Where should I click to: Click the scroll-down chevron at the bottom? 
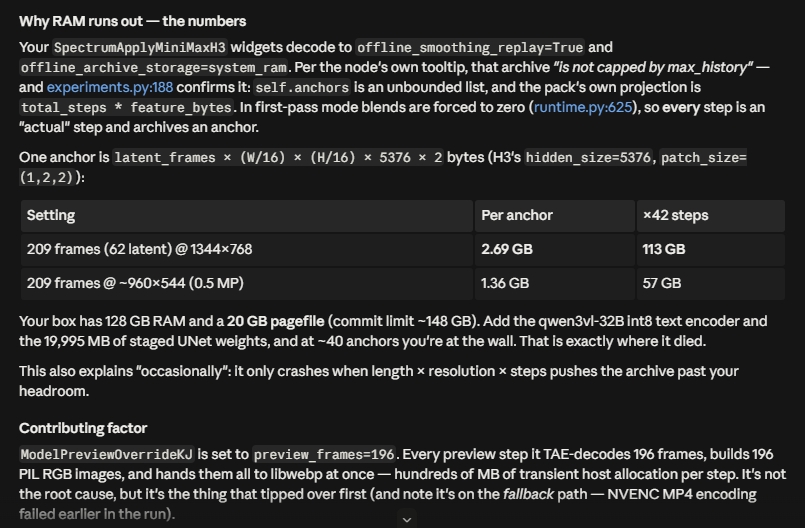click(407, 519)
